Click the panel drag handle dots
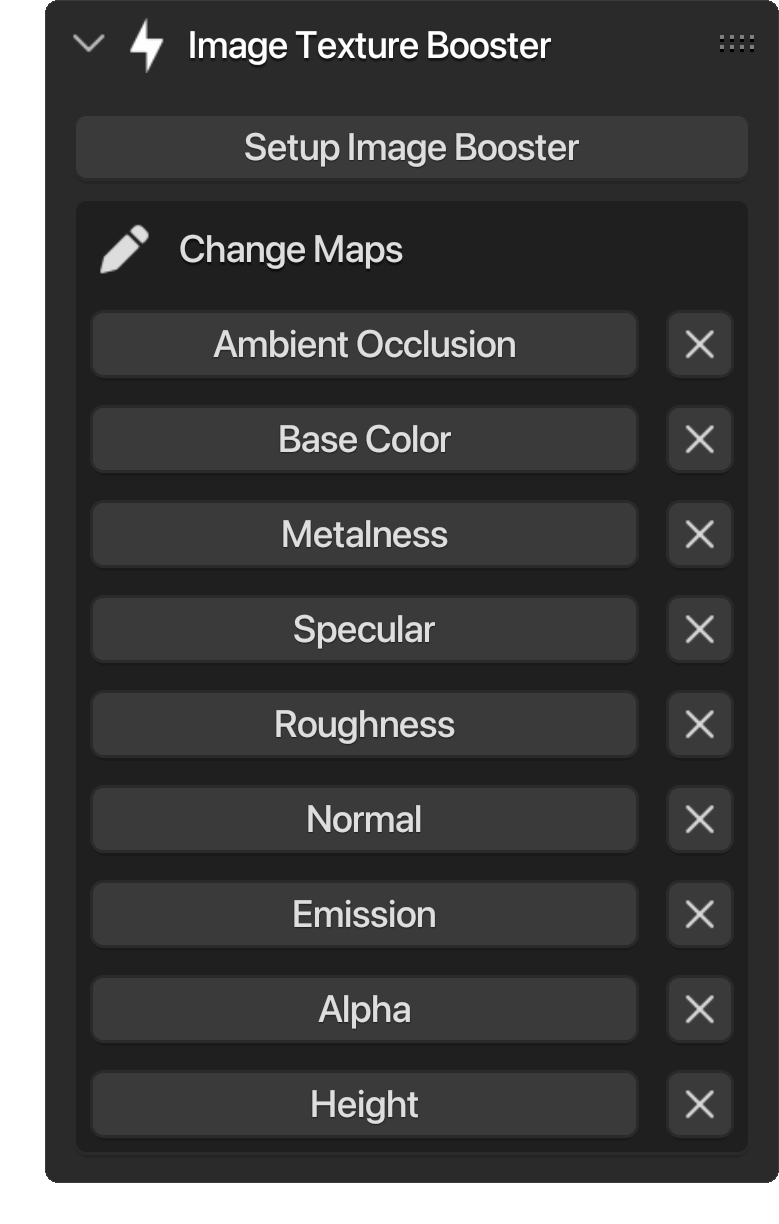This screenshot has width=779, height=1224. coord(737,44)
